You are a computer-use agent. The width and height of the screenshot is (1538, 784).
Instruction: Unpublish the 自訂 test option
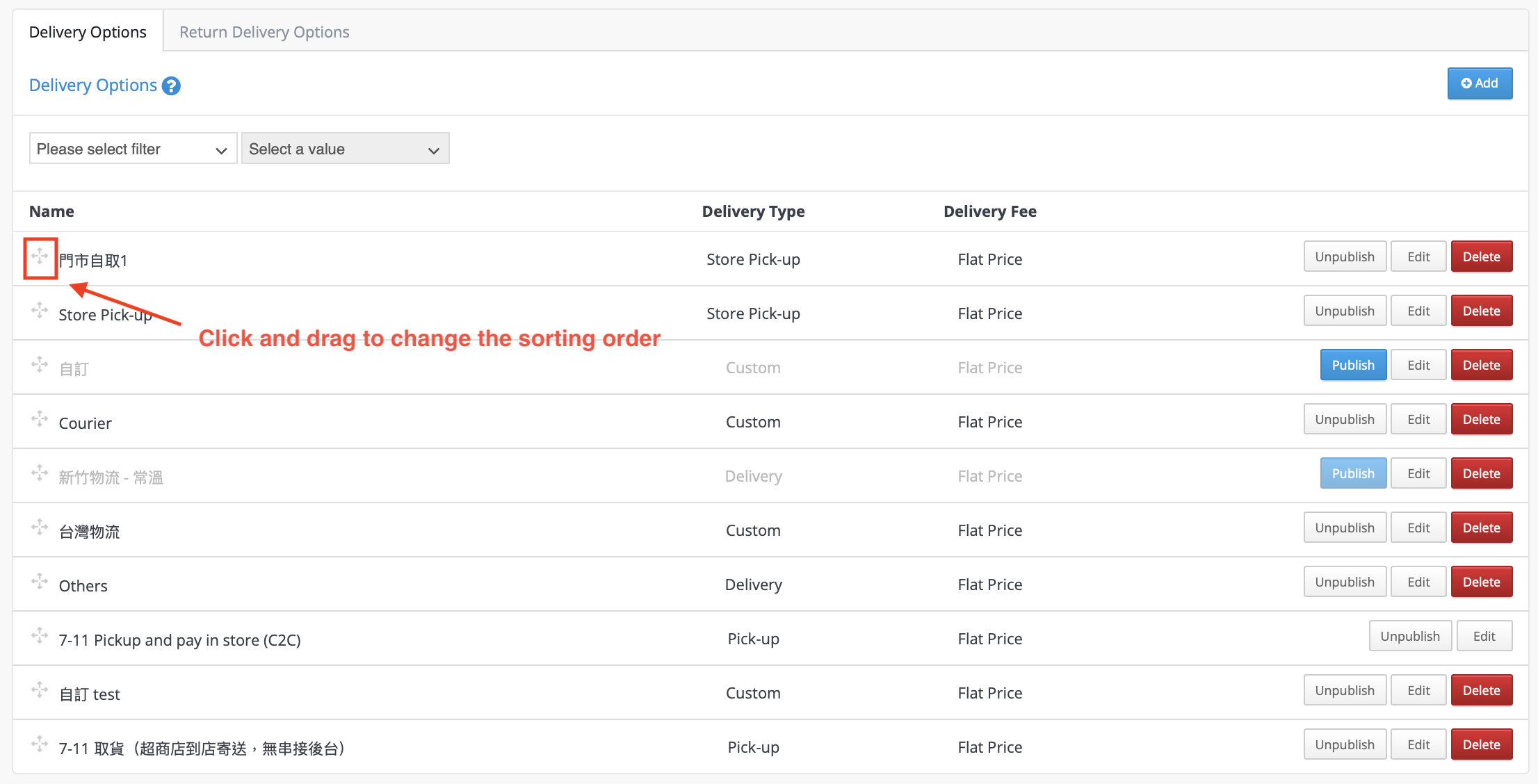[x=1345, y=690]
